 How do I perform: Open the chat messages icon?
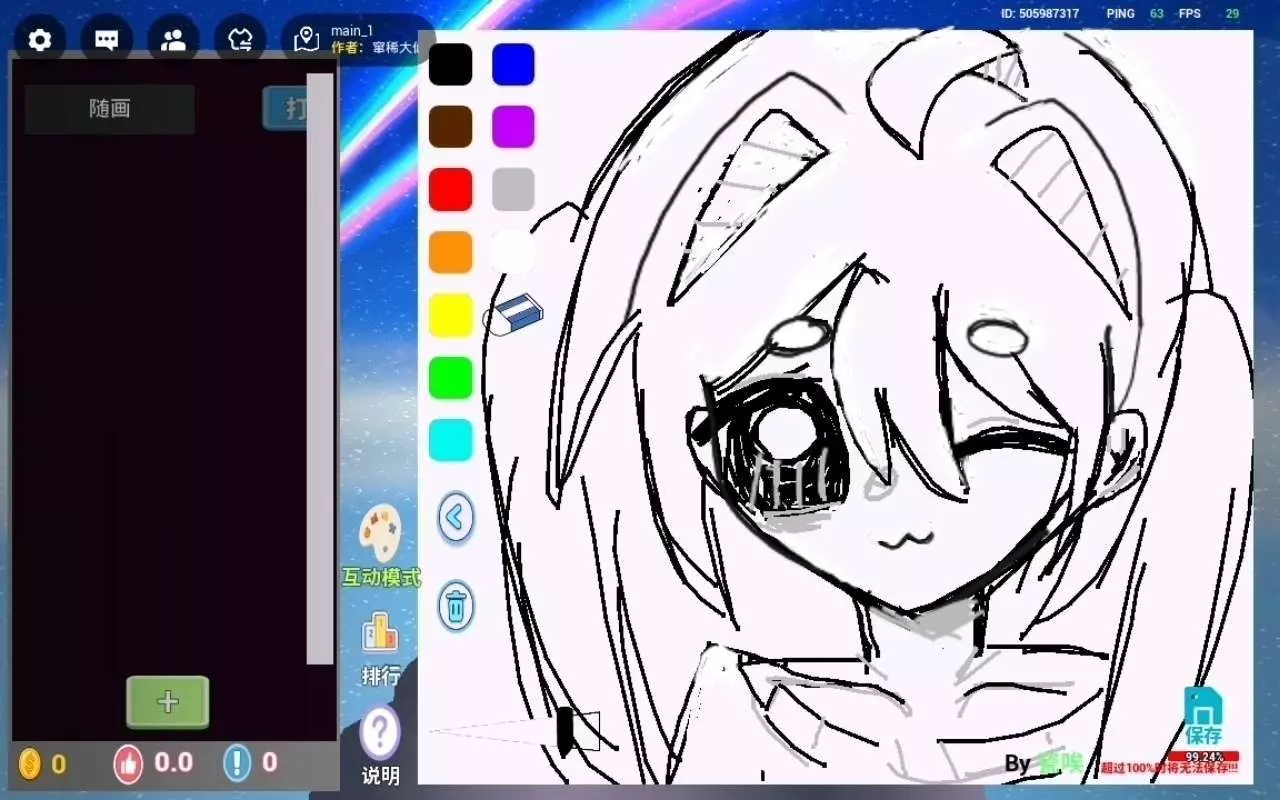click(x=107, y=40)
